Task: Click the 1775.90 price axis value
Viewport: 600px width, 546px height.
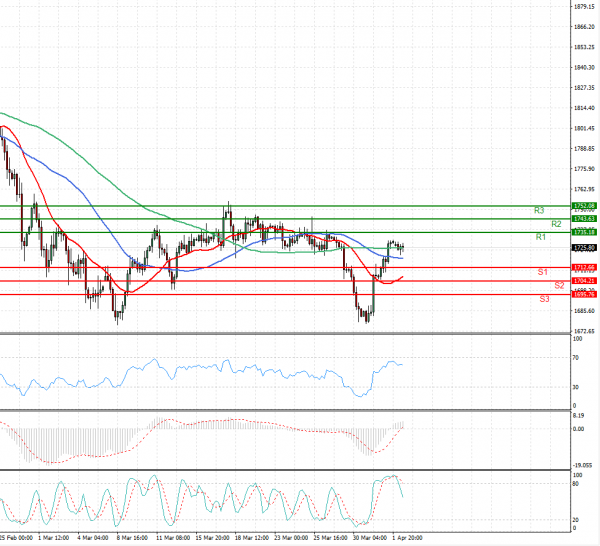Action: 584,169
